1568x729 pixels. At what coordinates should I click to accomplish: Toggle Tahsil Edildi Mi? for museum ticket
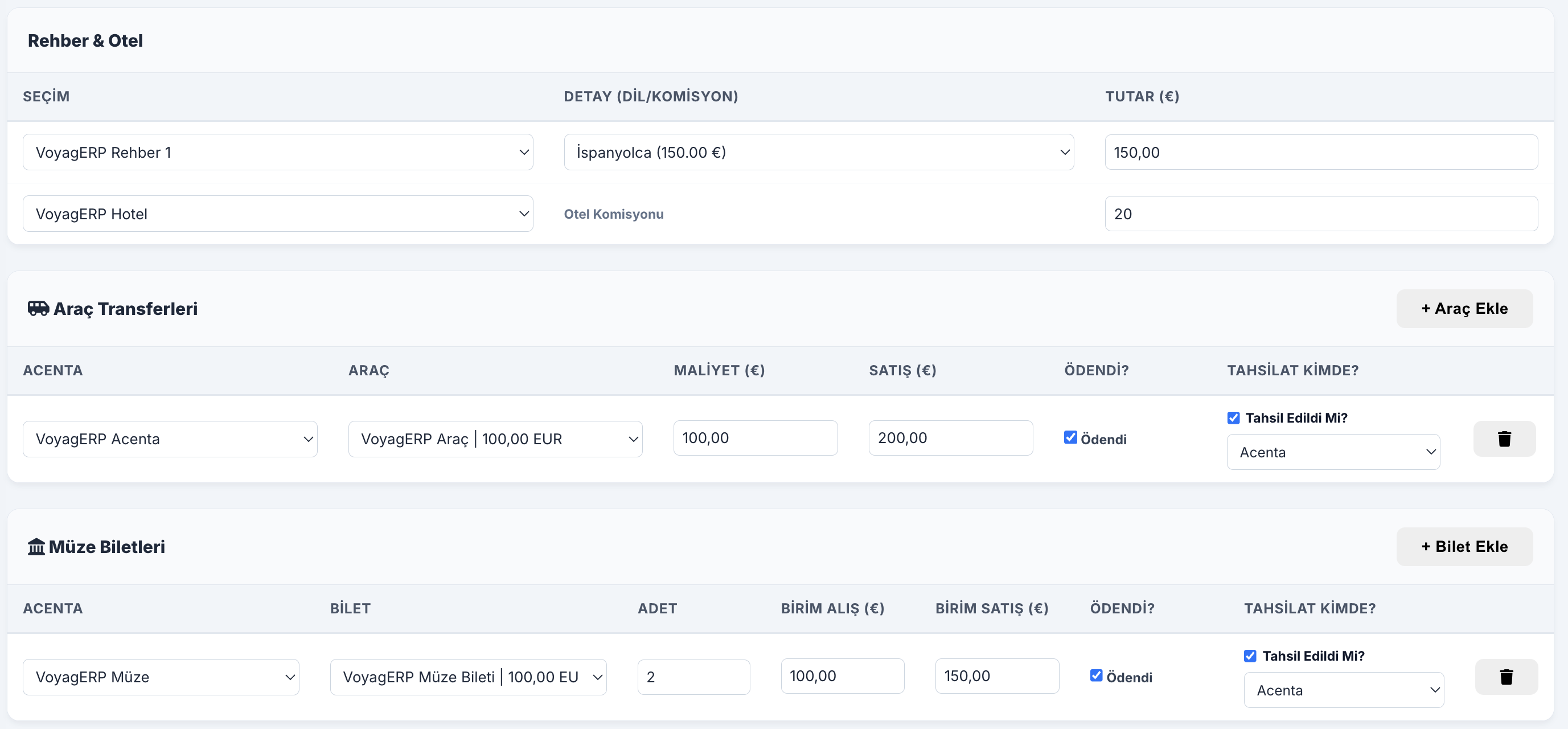(1250, 656)
